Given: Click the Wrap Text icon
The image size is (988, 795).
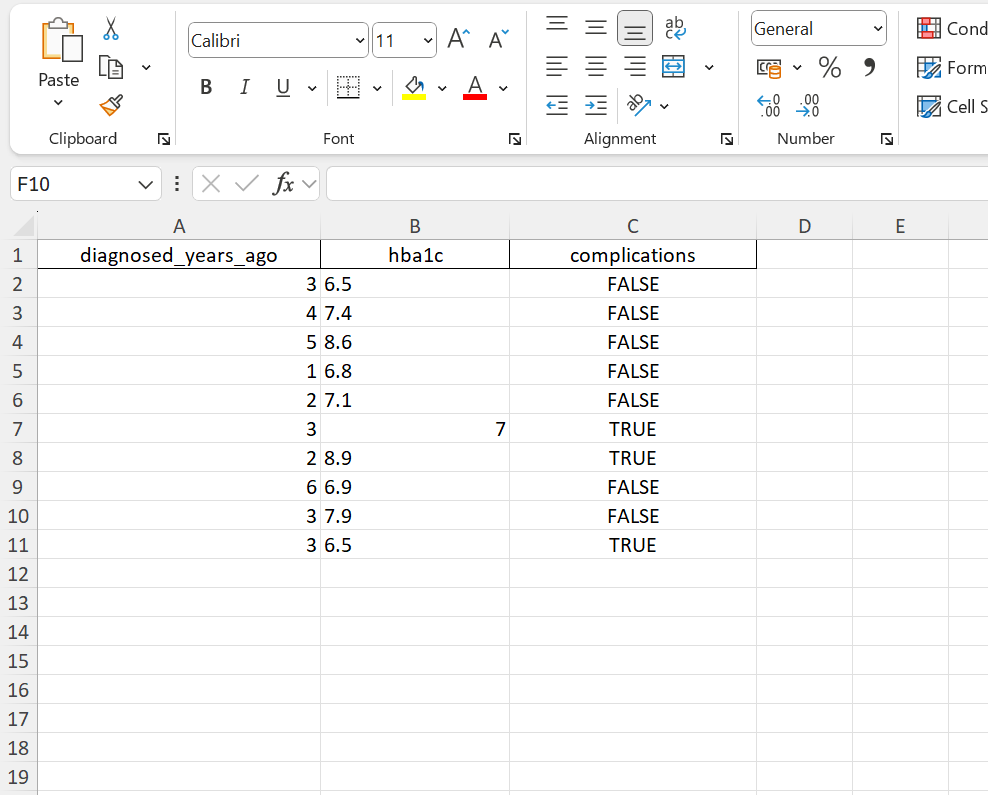Looking at the screenshot, I should pyautogui.click(x=675, y=28).
